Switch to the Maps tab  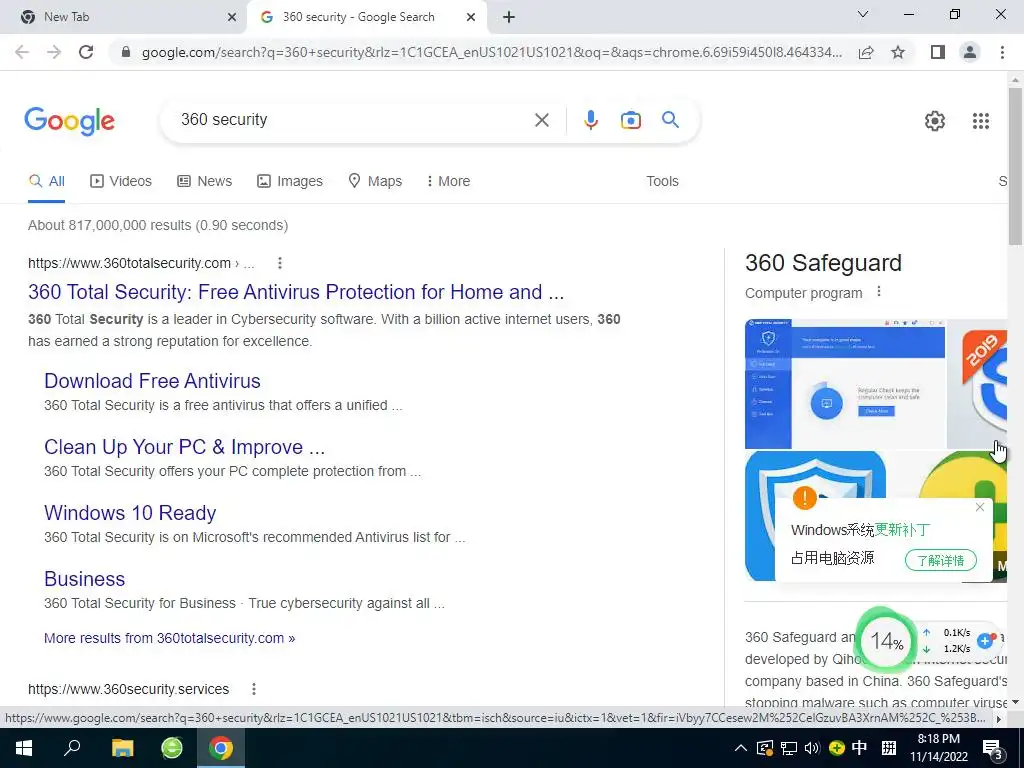(x=375, y=181)
